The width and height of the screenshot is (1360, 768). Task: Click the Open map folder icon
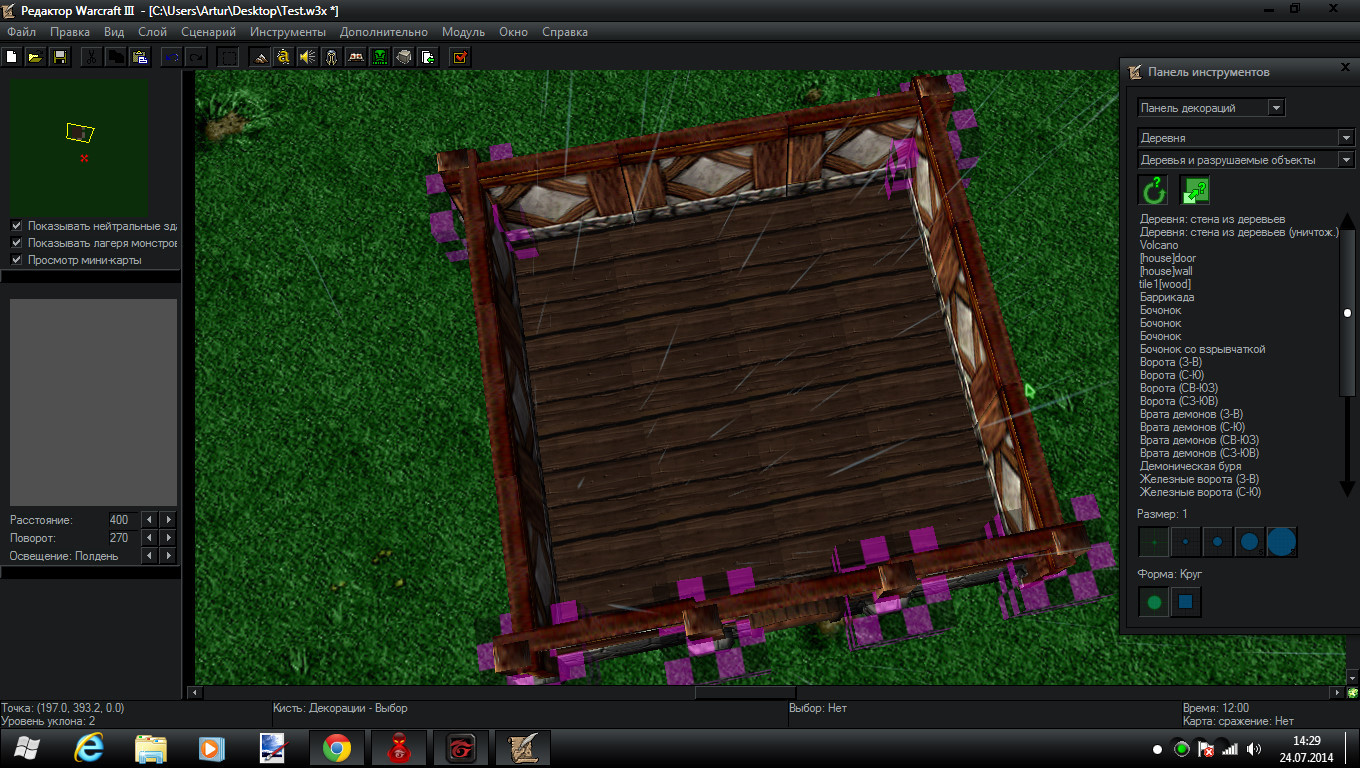pyautogui.click(x=35, y=57)
